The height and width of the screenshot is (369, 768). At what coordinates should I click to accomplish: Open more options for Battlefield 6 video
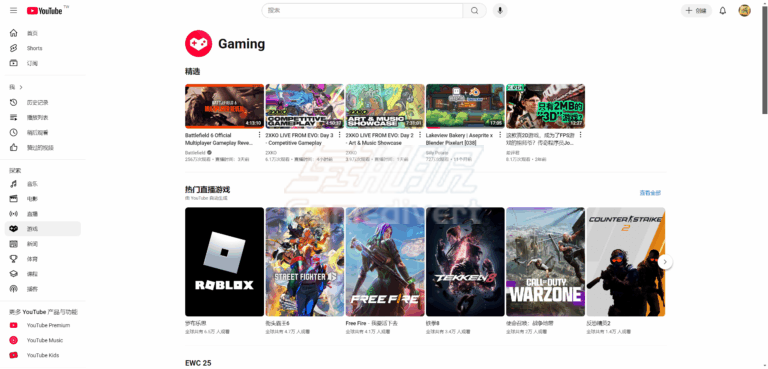(260, 135)
